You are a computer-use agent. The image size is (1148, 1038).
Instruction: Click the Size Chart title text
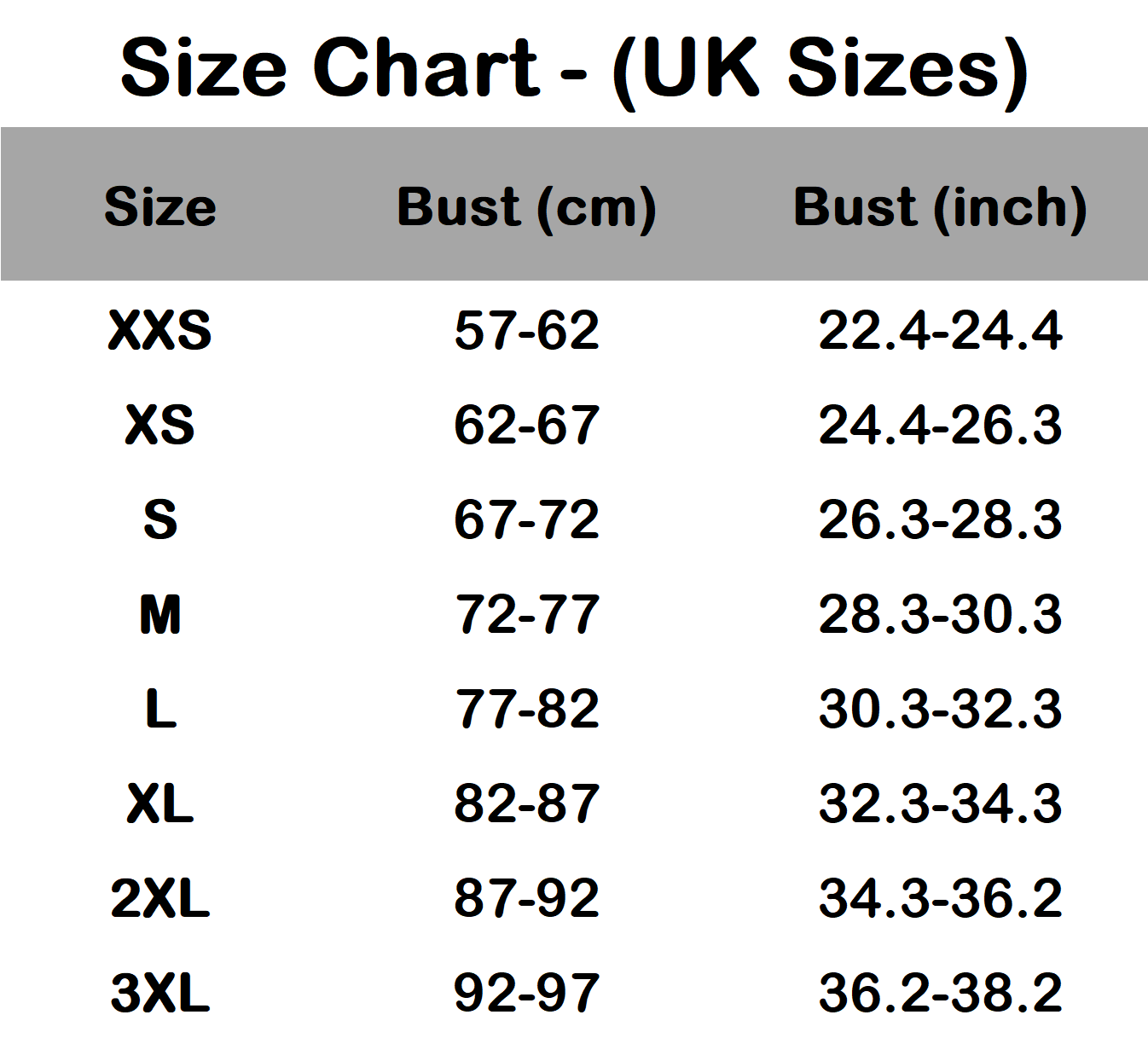(574, 68)
